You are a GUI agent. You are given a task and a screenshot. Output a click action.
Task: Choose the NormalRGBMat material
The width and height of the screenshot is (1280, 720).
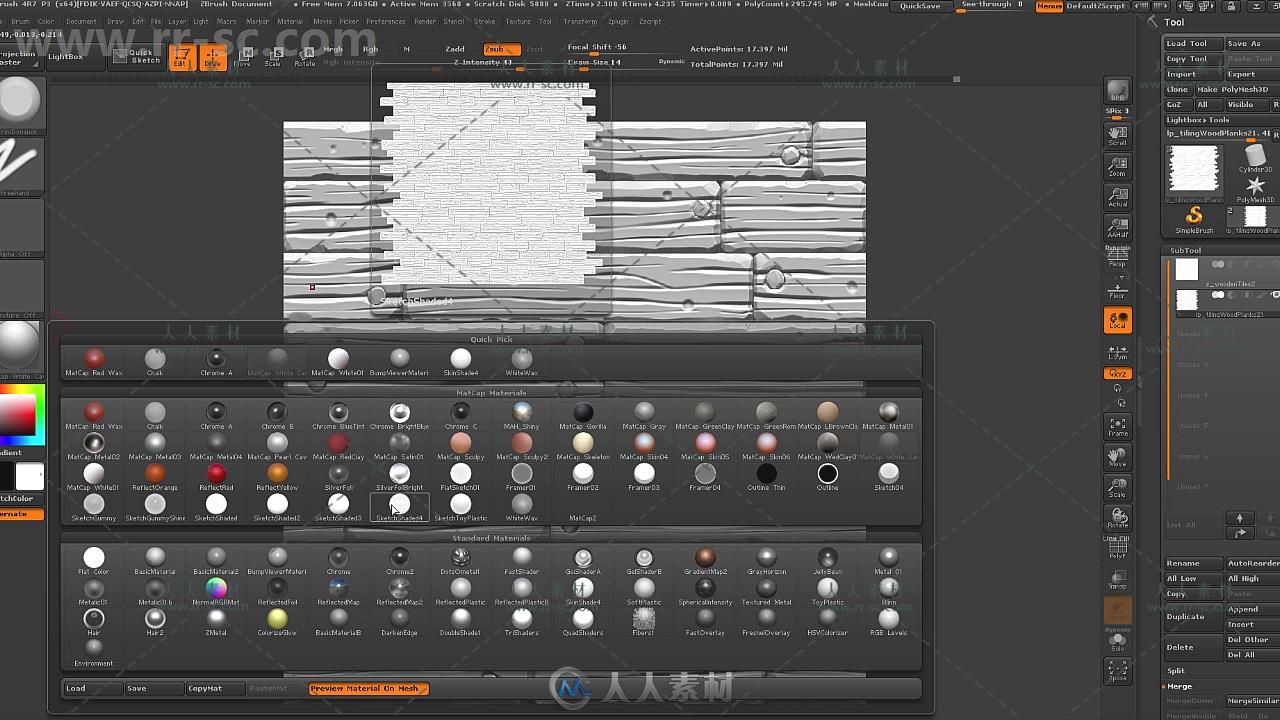[216, 592]
